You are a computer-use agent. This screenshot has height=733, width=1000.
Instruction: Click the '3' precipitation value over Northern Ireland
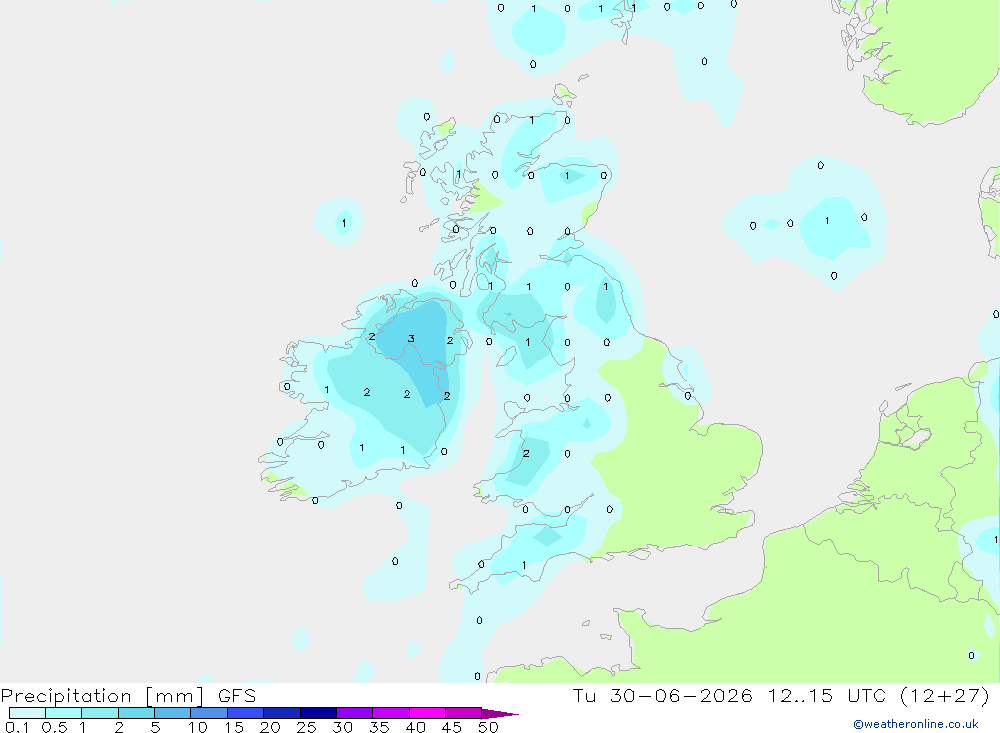pos(411,339)
